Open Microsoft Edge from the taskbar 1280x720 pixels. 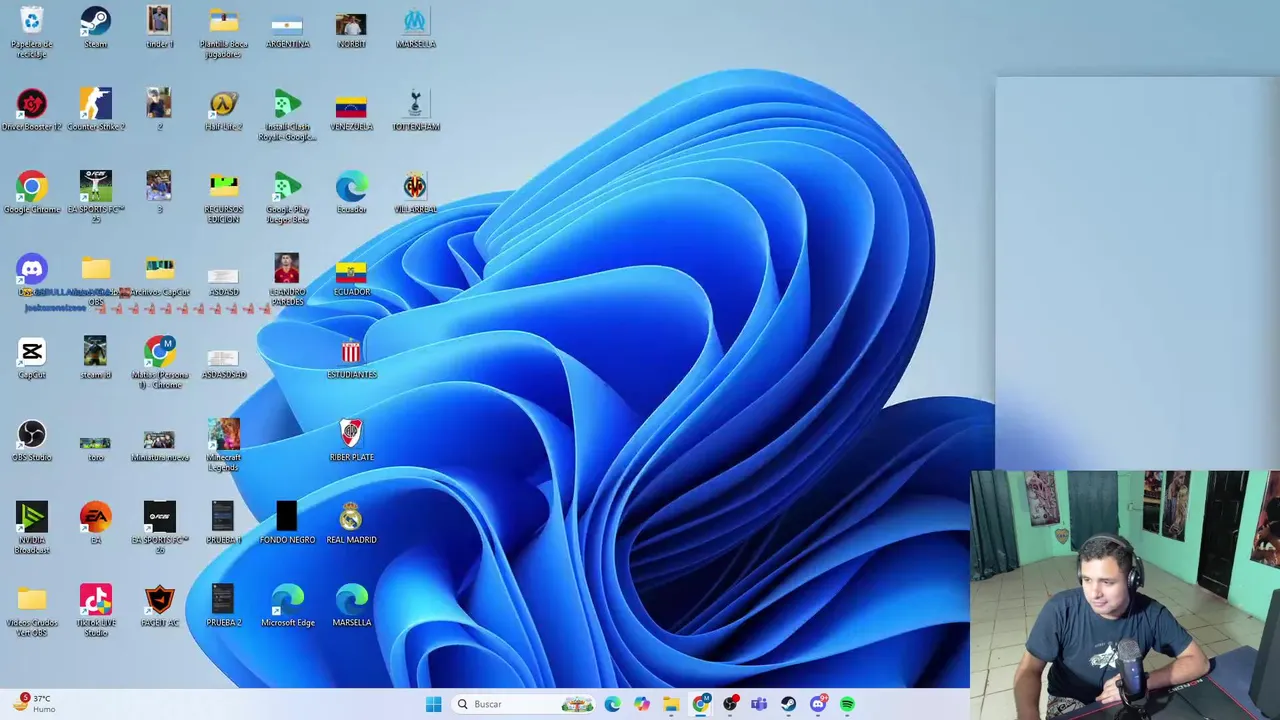click(x=612, y=704)
